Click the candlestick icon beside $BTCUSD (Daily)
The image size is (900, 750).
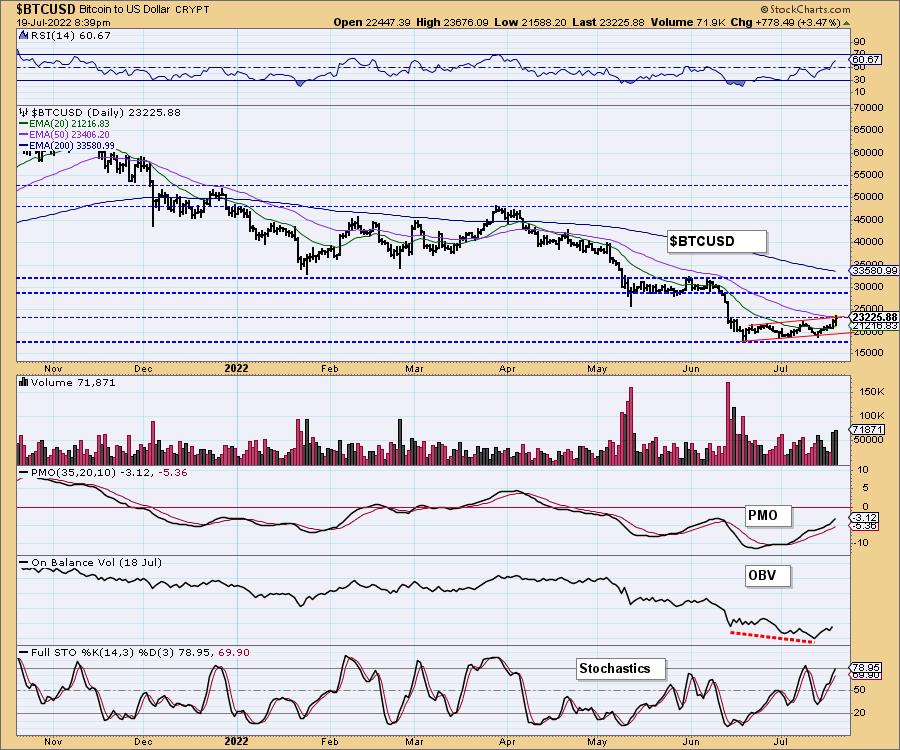click(x=24, y=112)
